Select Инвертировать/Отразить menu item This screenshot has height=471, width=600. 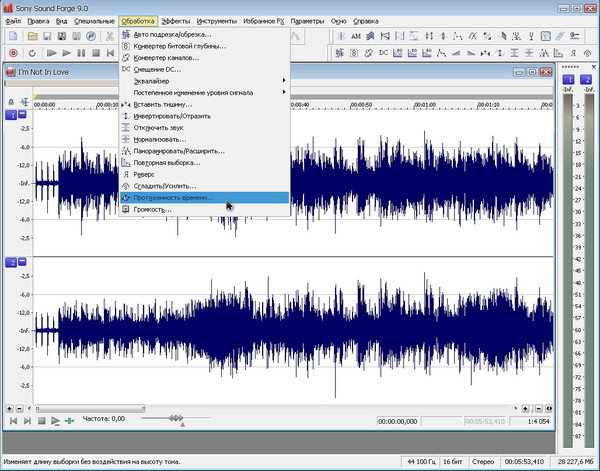(x=205, y=116)
